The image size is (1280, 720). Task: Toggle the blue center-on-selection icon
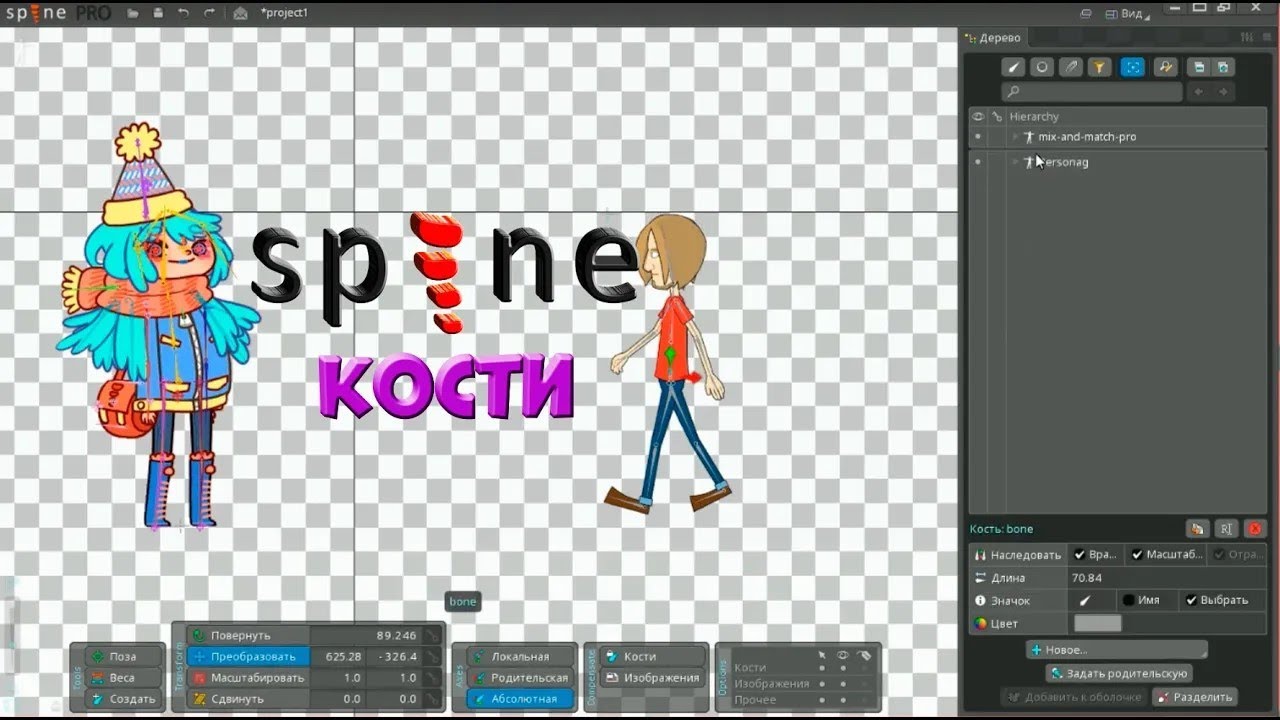[1132, 67]
